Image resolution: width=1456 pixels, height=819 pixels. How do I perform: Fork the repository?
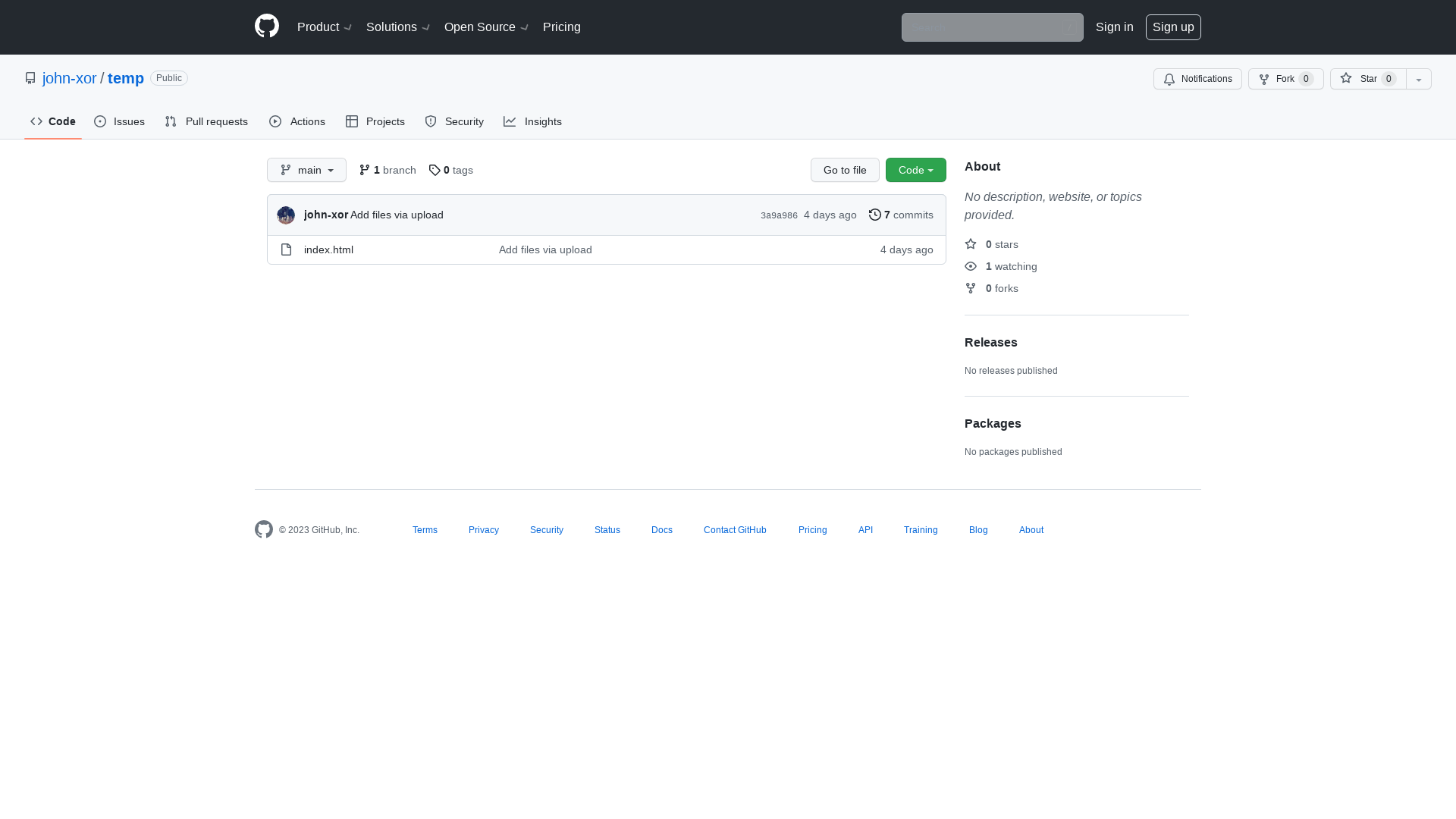point(1285,79)
